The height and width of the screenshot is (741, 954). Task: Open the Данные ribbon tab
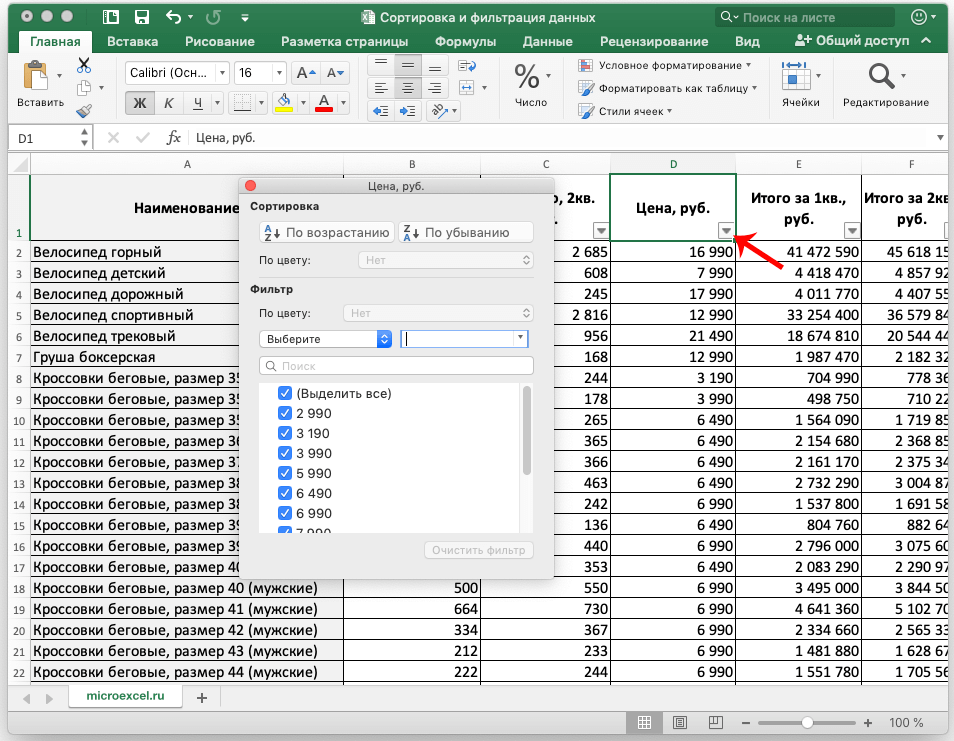click(548, 41)
